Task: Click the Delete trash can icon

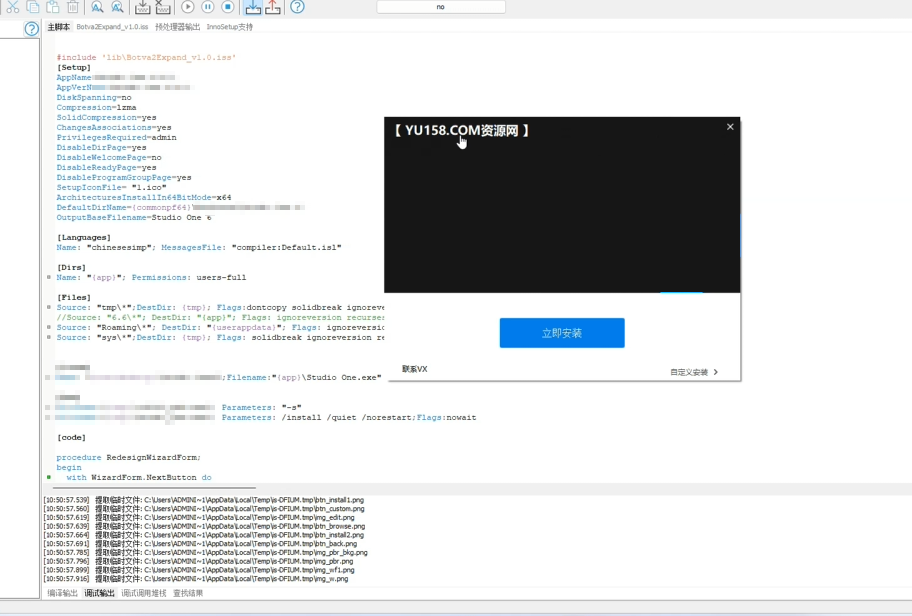Action: (73, 7)
